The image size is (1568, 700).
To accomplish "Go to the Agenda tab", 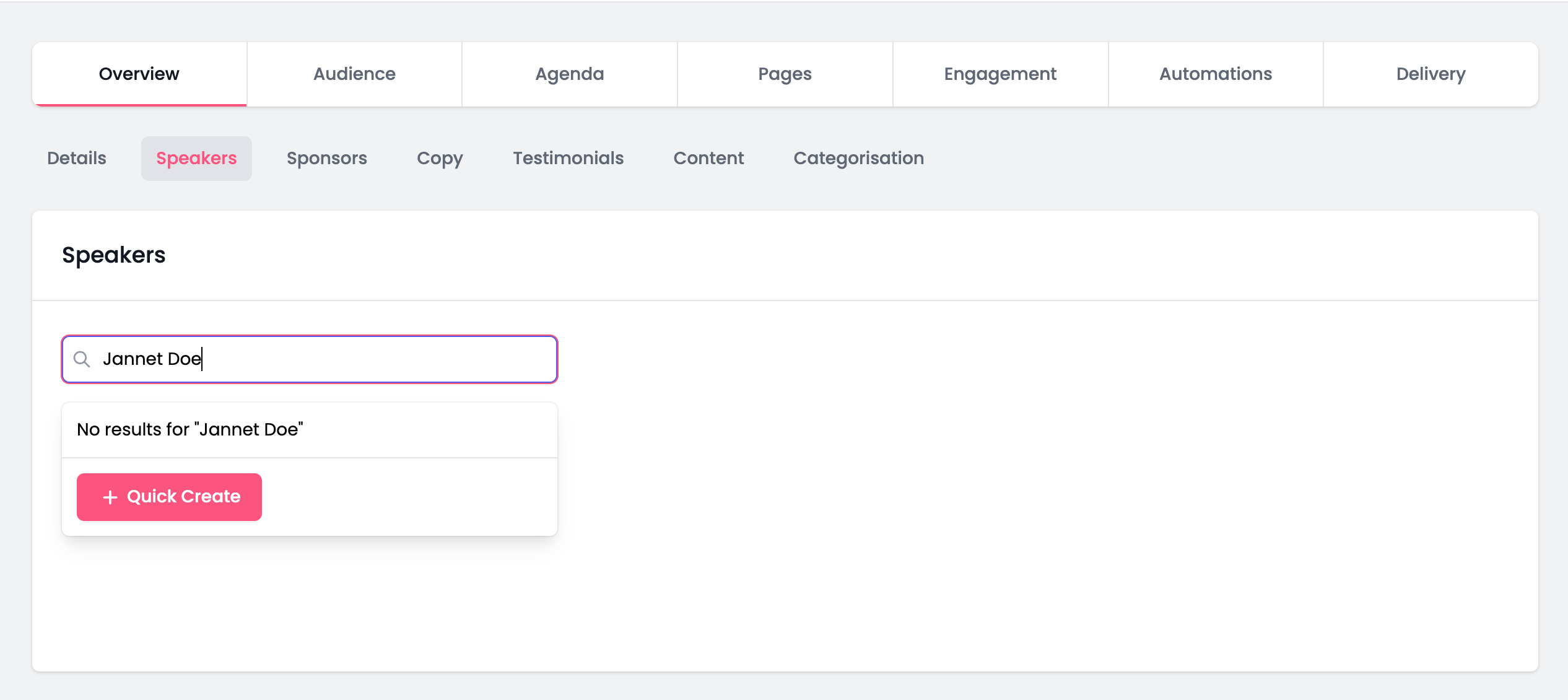I will tap(570, 74).
